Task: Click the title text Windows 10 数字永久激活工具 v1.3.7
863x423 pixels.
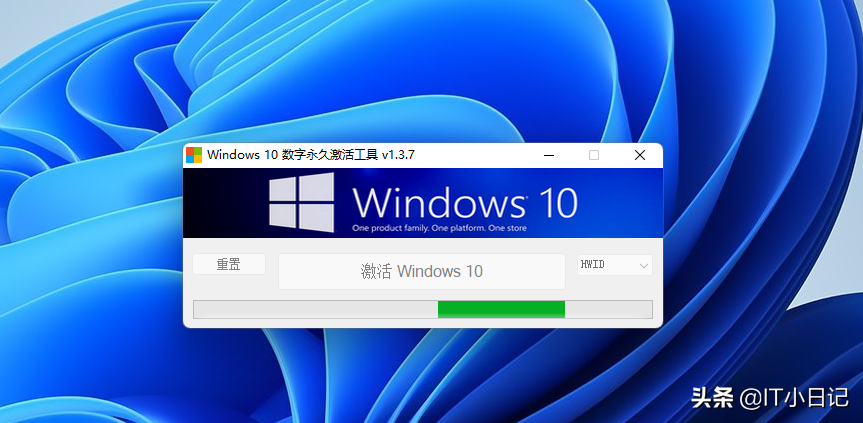Action: tap(311, 155)
